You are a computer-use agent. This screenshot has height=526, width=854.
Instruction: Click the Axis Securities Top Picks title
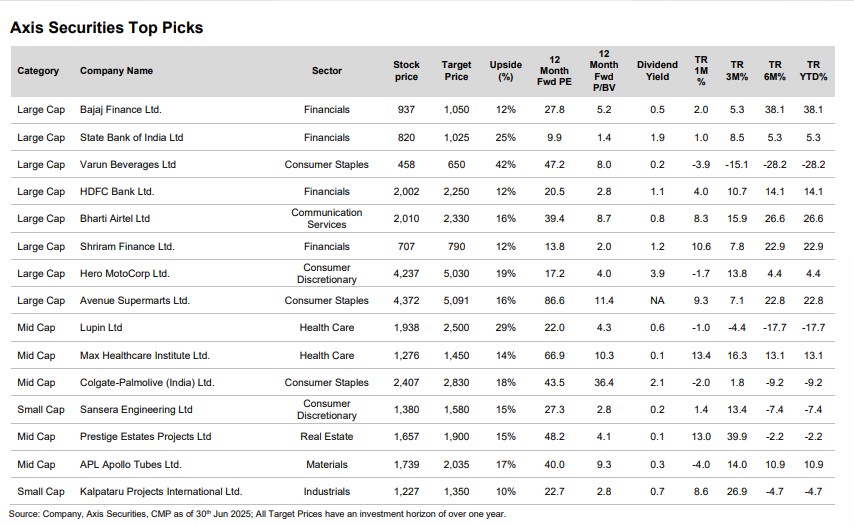(x=106, y=28)
